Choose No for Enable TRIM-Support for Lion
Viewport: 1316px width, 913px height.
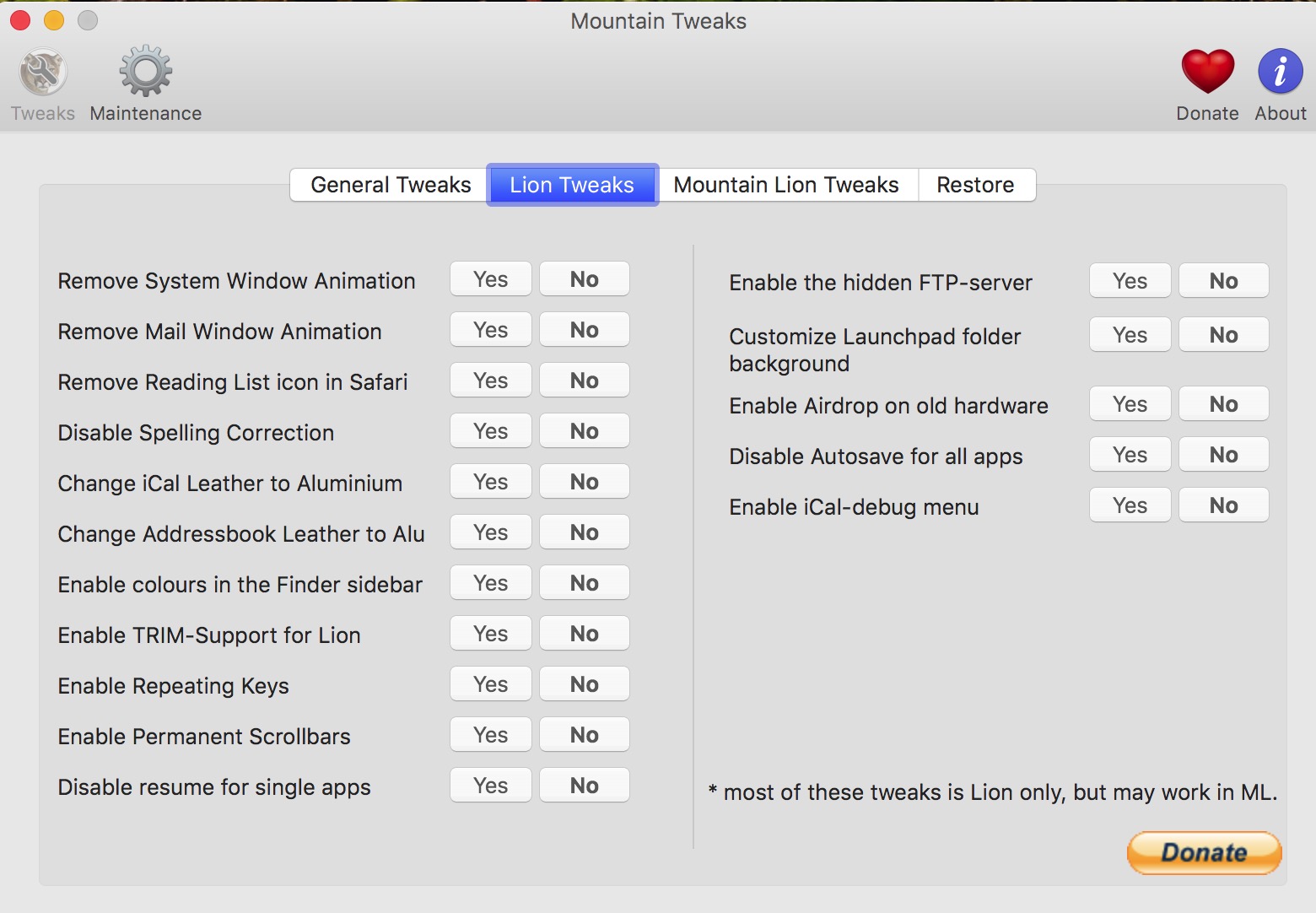tap(584, 634)
